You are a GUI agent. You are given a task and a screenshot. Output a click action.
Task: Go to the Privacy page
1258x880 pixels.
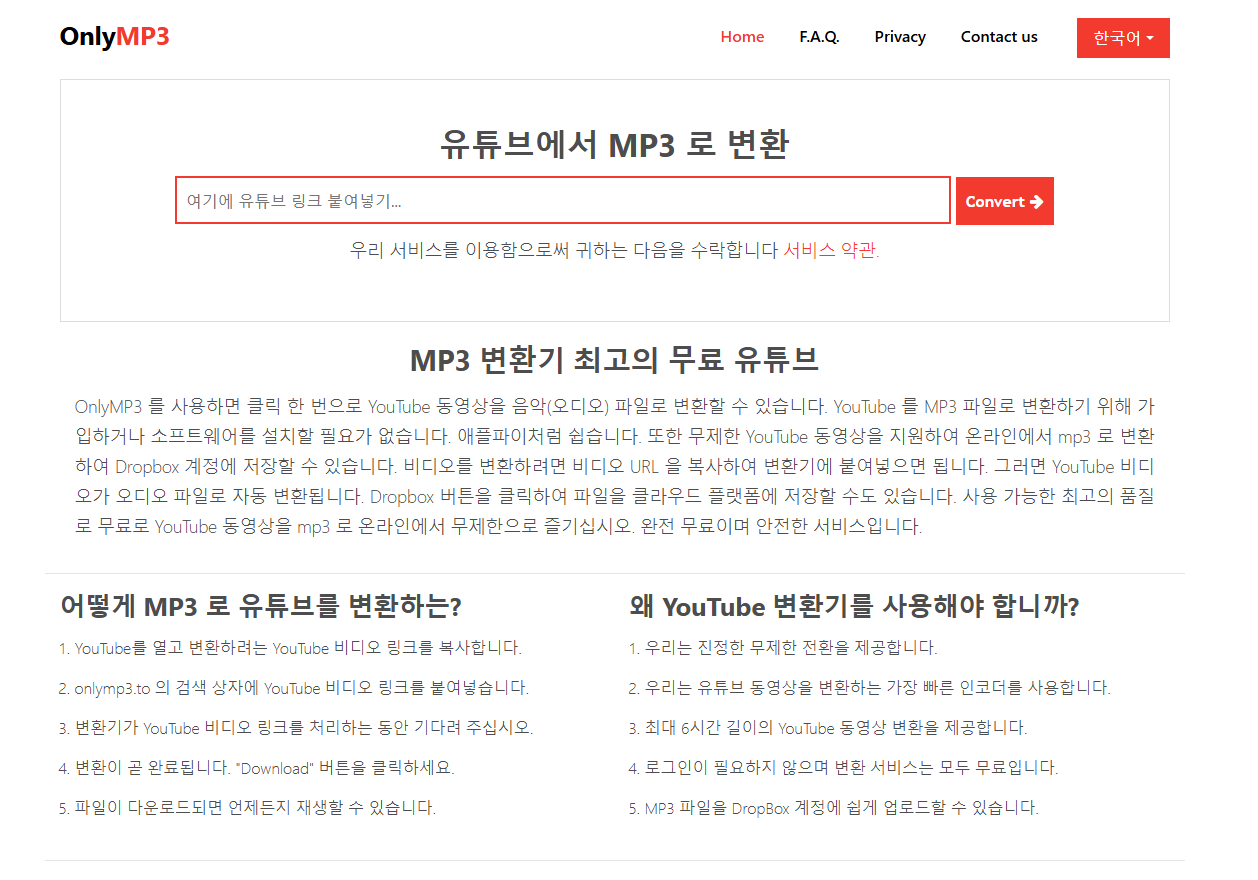[x=899, y=36]
